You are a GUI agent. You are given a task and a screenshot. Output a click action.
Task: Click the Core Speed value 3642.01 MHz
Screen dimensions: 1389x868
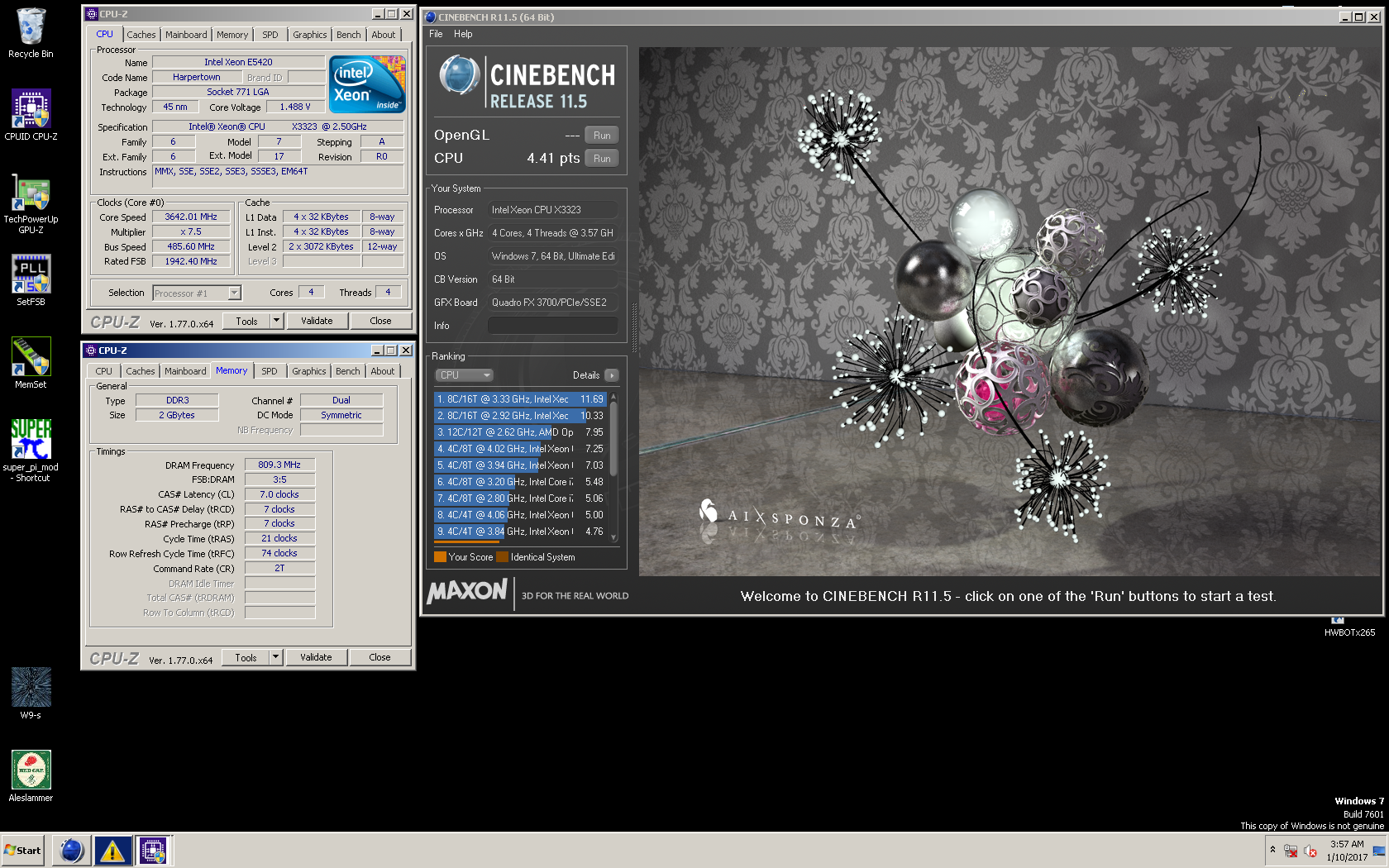click(191, 217)
